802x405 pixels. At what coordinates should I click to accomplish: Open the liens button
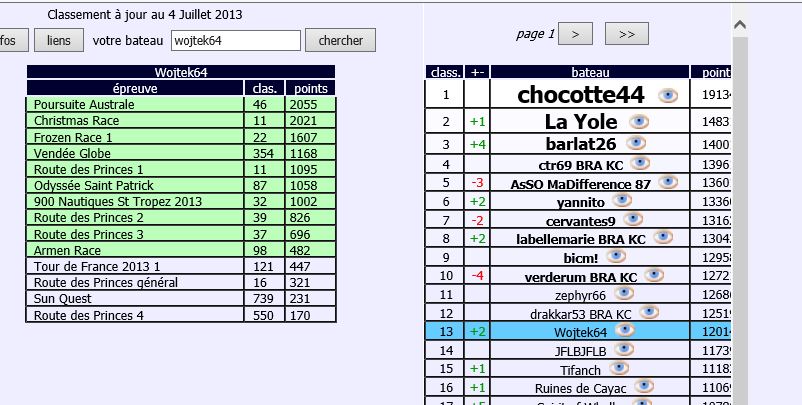(x=59, y=40)
